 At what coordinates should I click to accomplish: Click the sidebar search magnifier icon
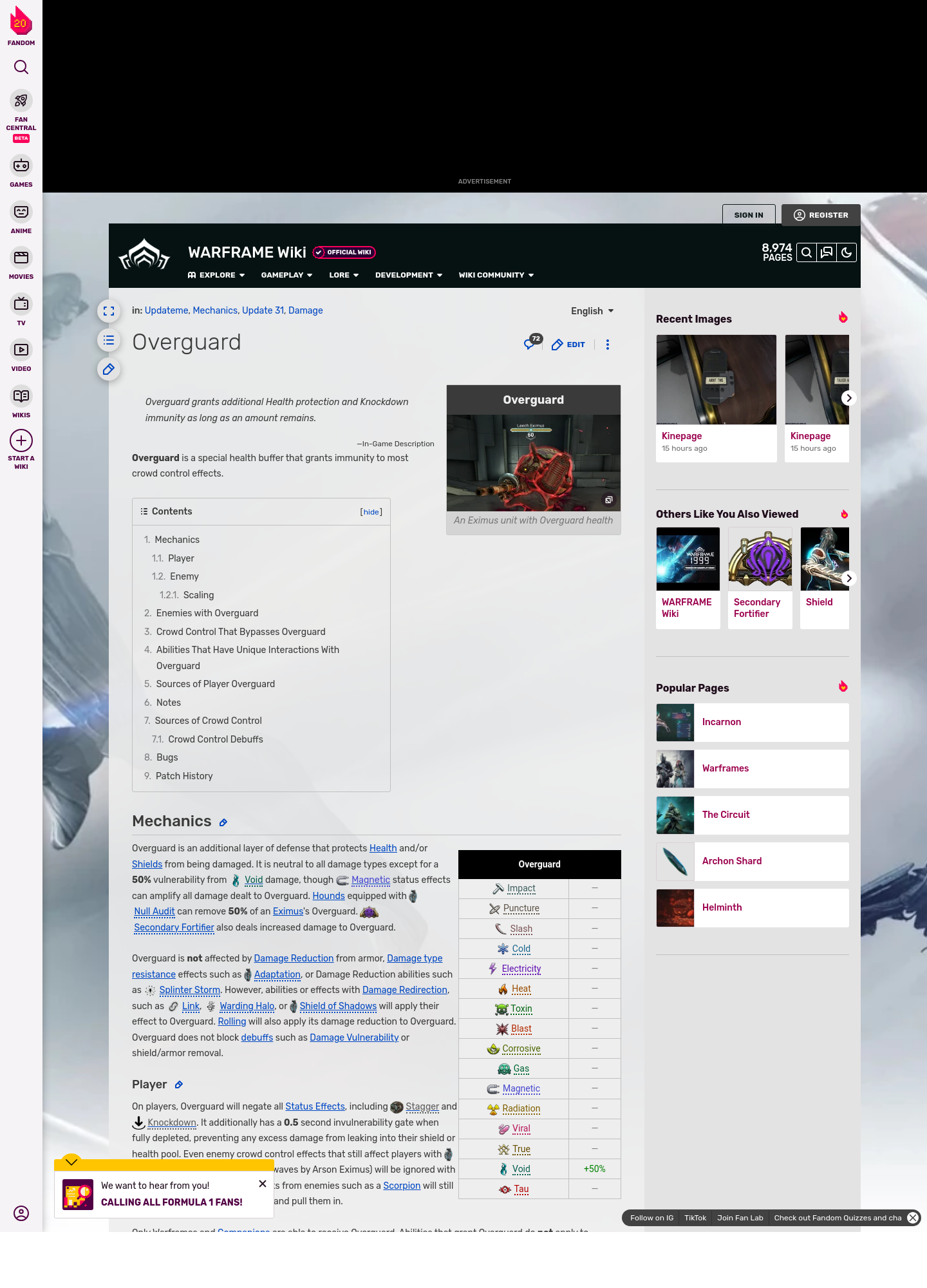21,67
